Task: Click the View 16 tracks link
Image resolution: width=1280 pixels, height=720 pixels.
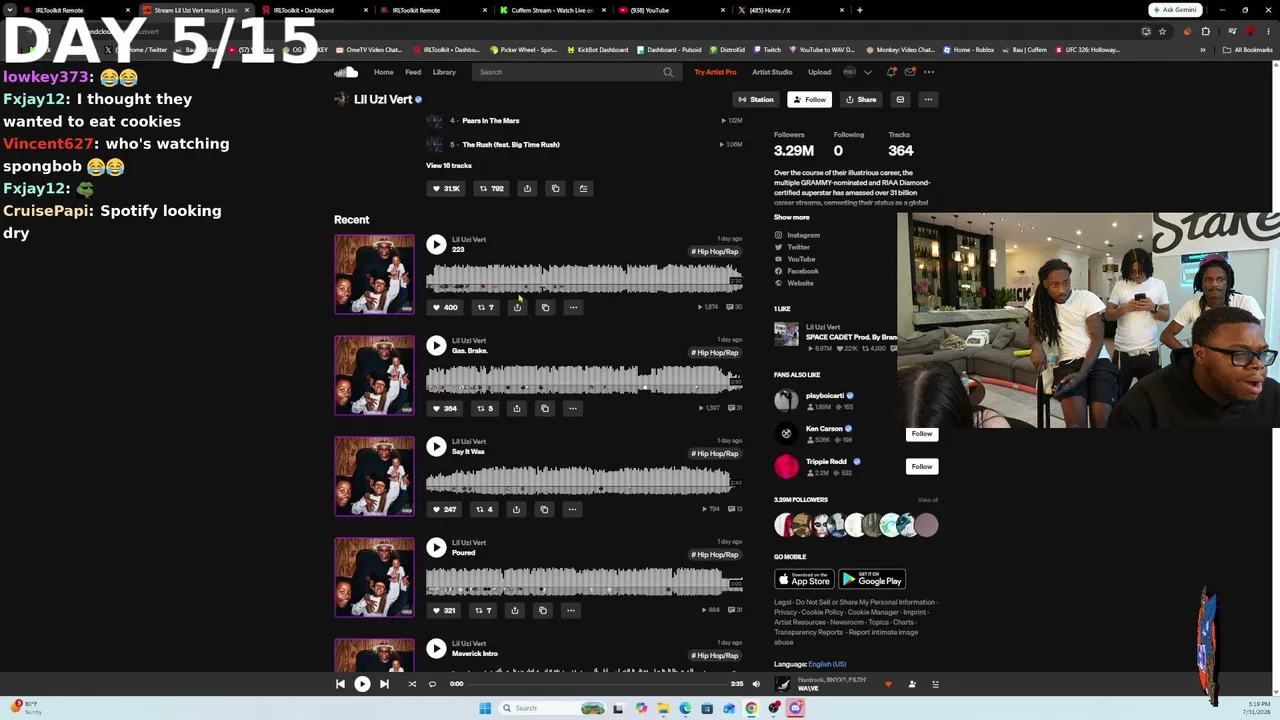Action: [x=449, y=165]
